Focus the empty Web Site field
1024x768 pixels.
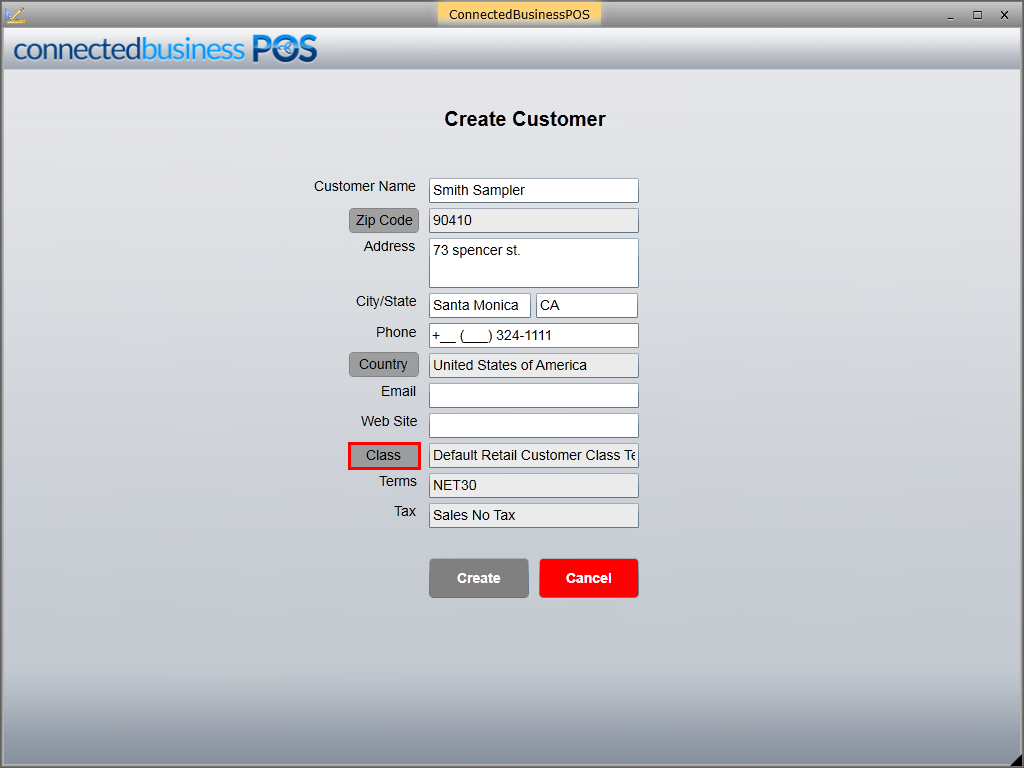click(534, 425)
